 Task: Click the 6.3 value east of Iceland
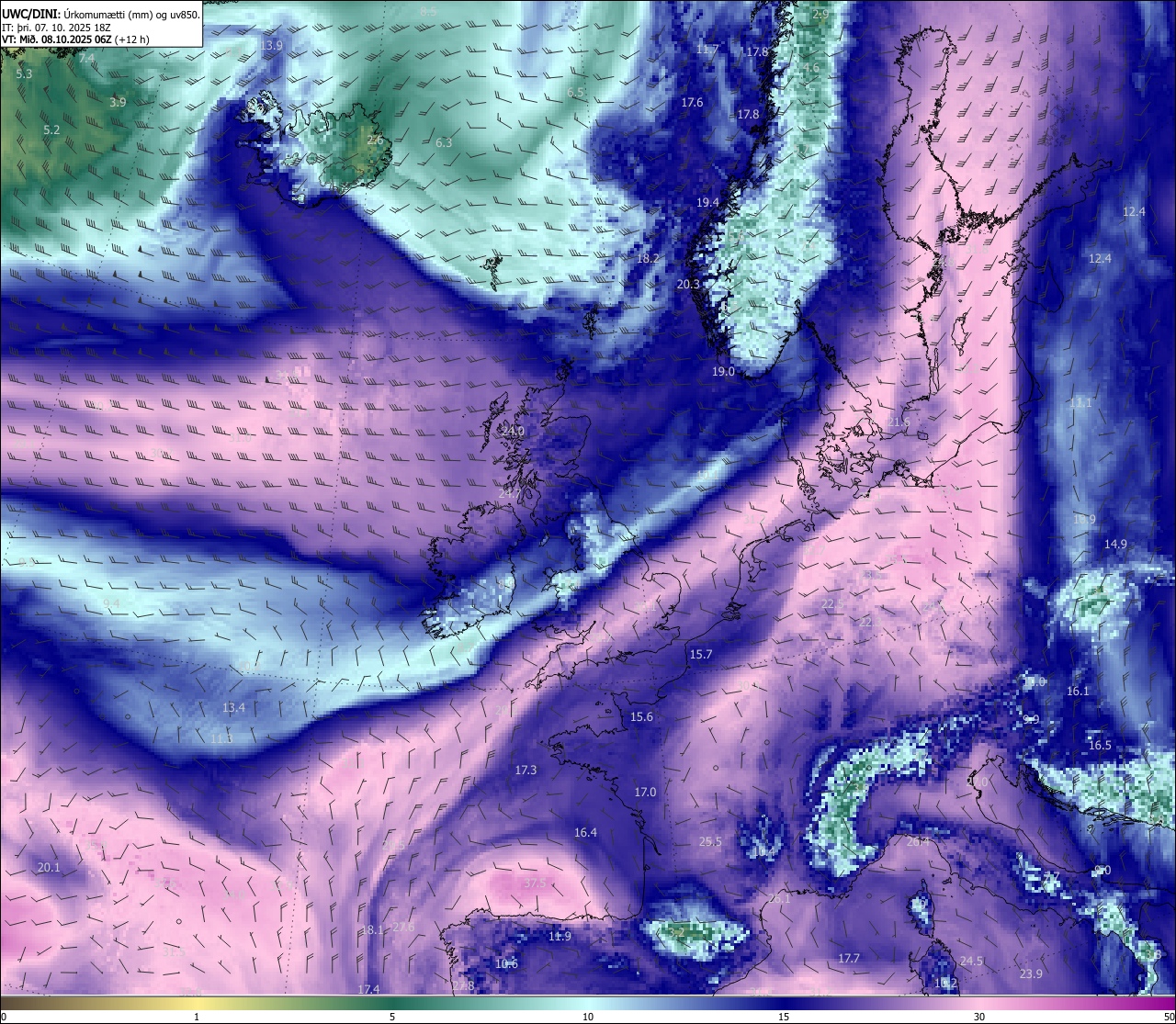pyautogui.click(x=444, y=142)
